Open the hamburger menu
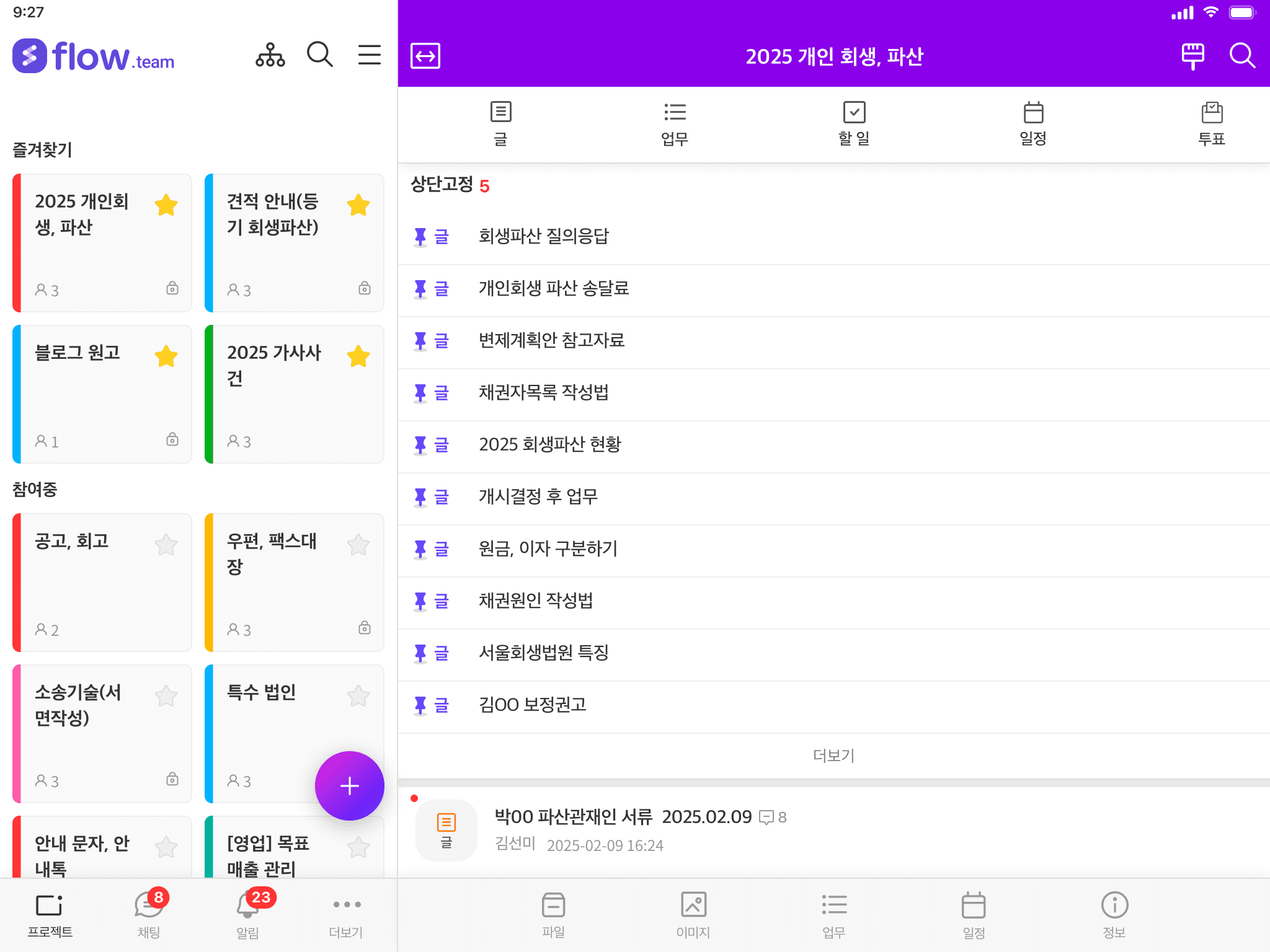The image size is (1270, 952). click(x=370, y=55)
